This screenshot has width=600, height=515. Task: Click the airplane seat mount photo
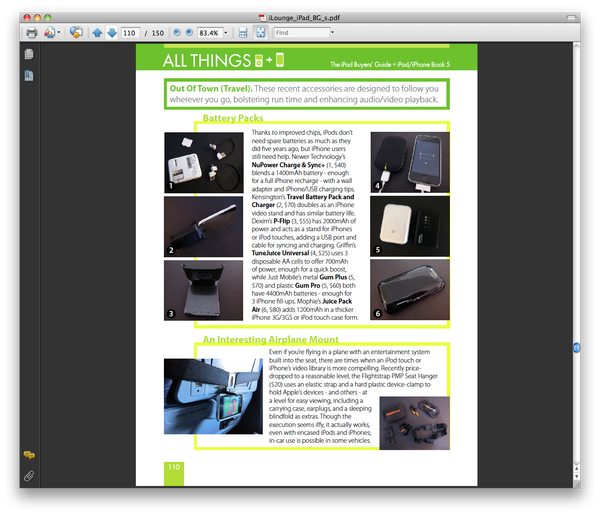213,396
